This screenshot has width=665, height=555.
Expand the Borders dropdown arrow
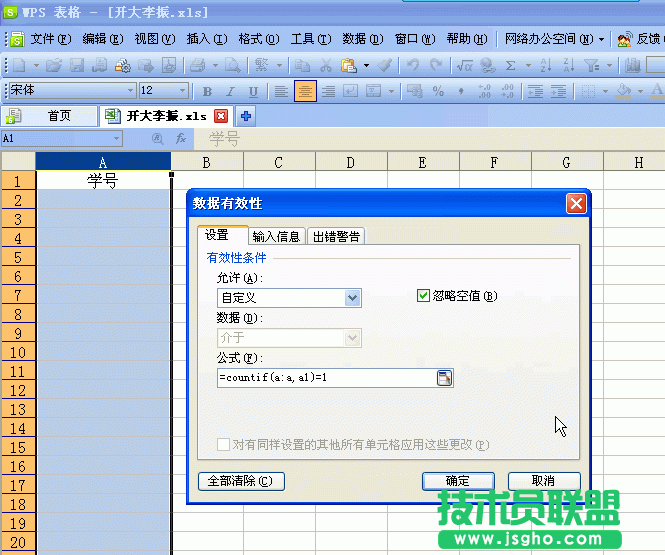[x=605, y=91]
